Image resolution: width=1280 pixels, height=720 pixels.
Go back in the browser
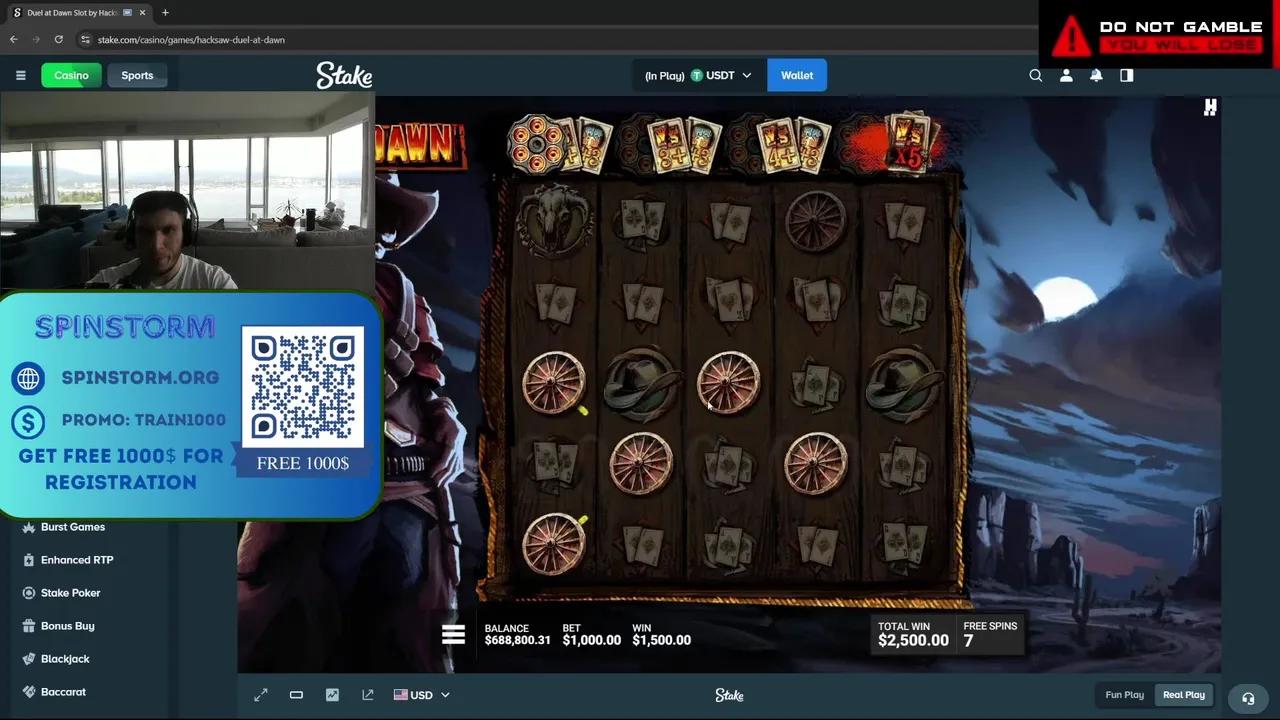click(x=14, y=40)
